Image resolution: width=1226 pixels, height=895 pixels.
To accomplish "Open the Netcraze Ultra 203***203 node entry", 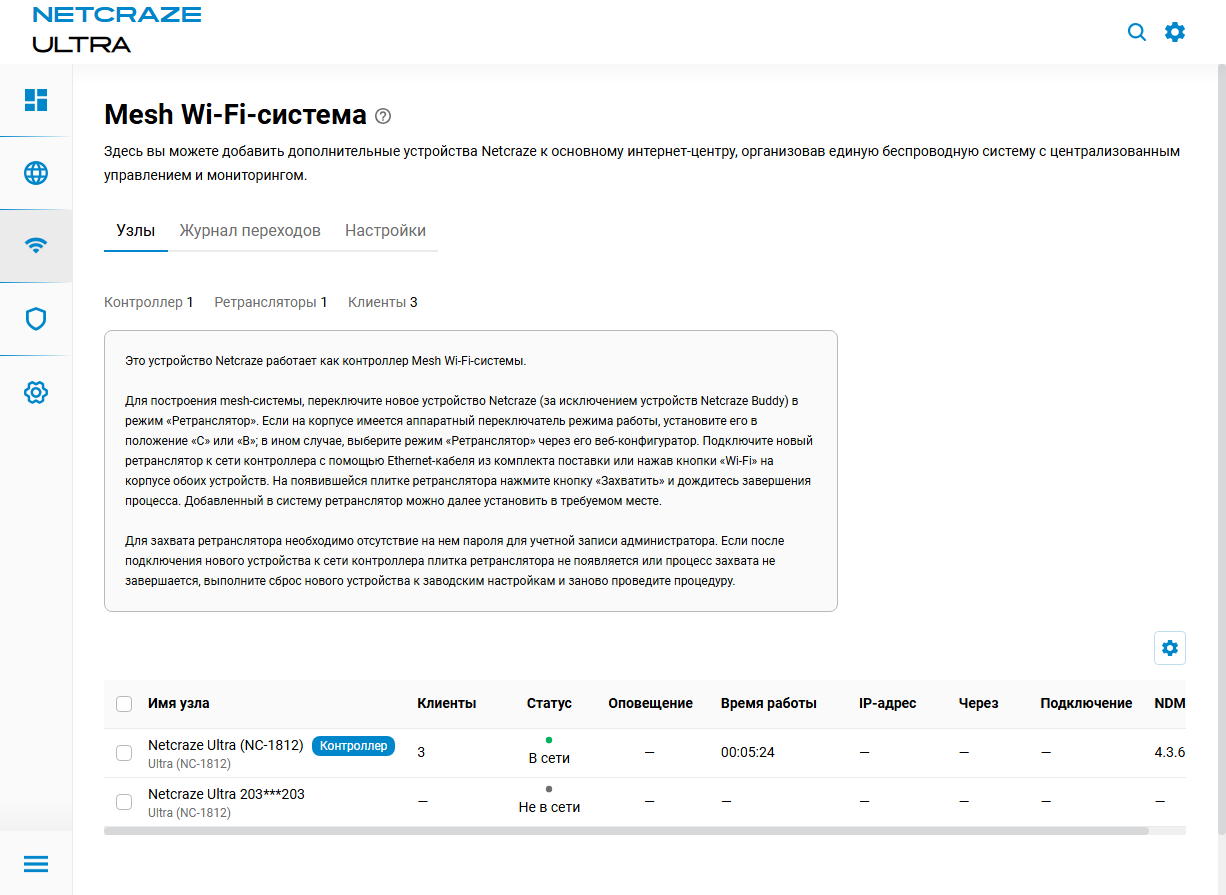I will tap(226, 794).
